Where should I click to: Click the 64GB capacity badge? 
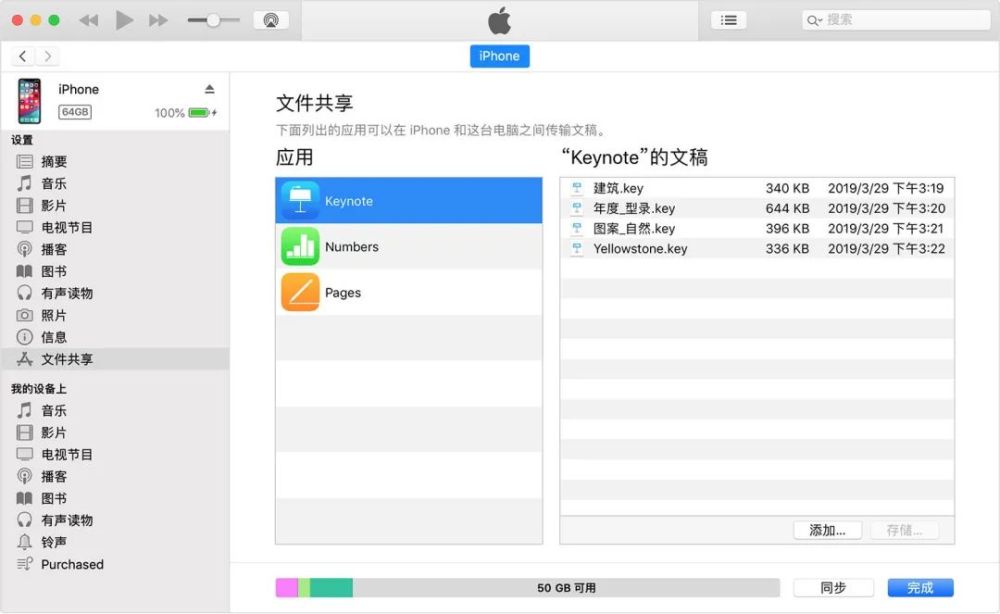(x=75, y=112)
